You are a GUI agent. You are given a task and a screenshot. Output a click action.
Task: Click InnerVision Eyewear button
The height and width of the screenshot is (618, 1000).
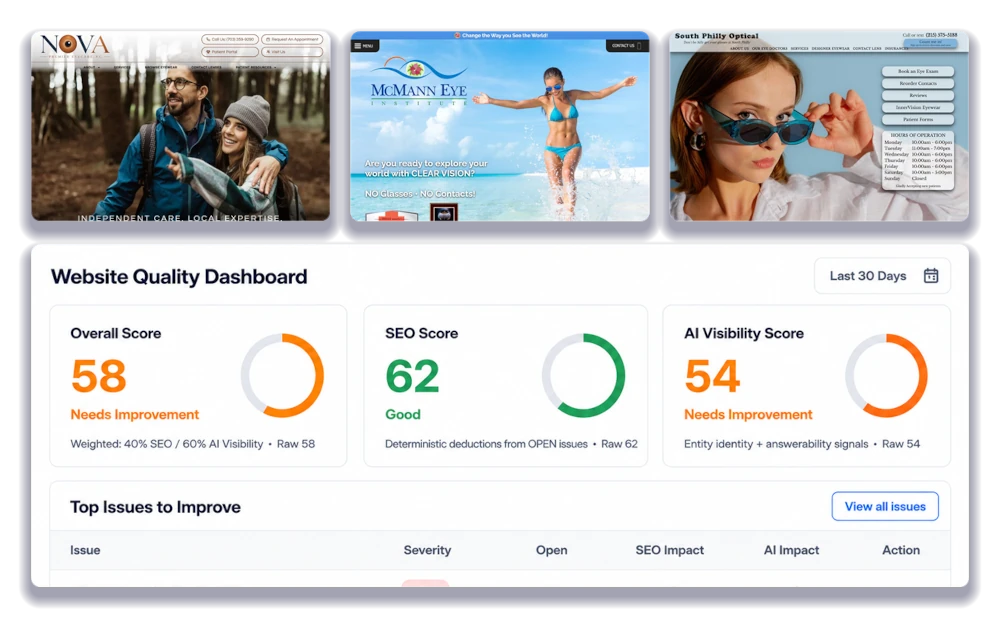click(918, 108)
